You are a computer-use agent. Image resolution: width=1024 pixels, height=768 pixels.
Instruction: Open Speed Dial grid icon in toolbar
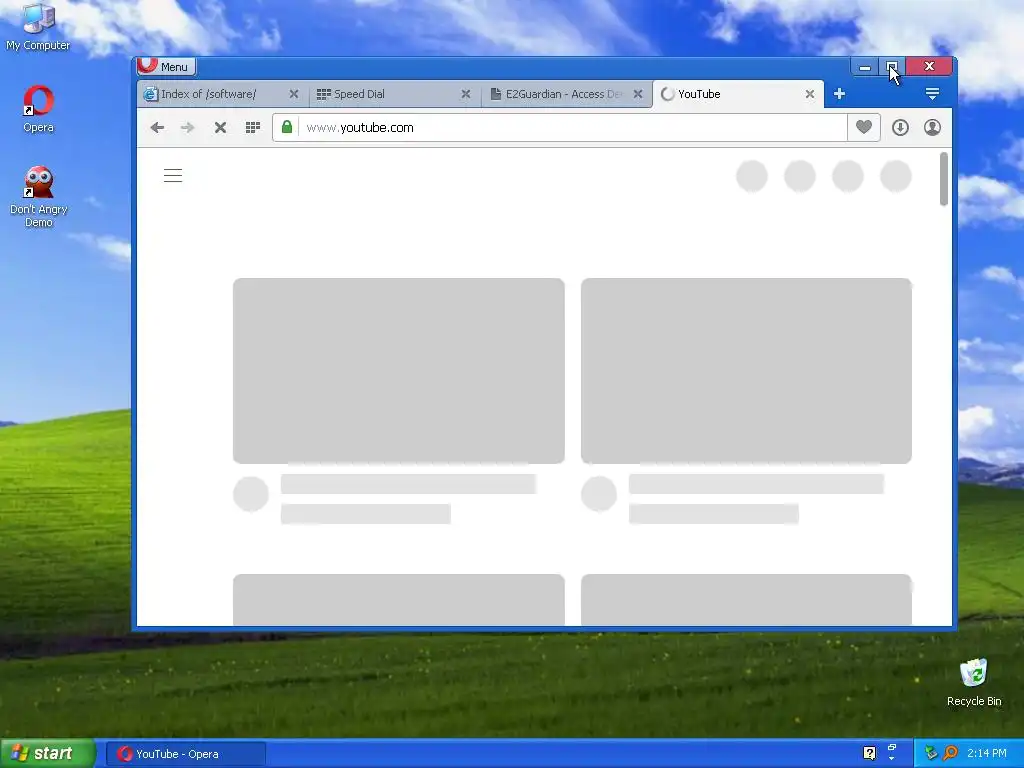253,127
